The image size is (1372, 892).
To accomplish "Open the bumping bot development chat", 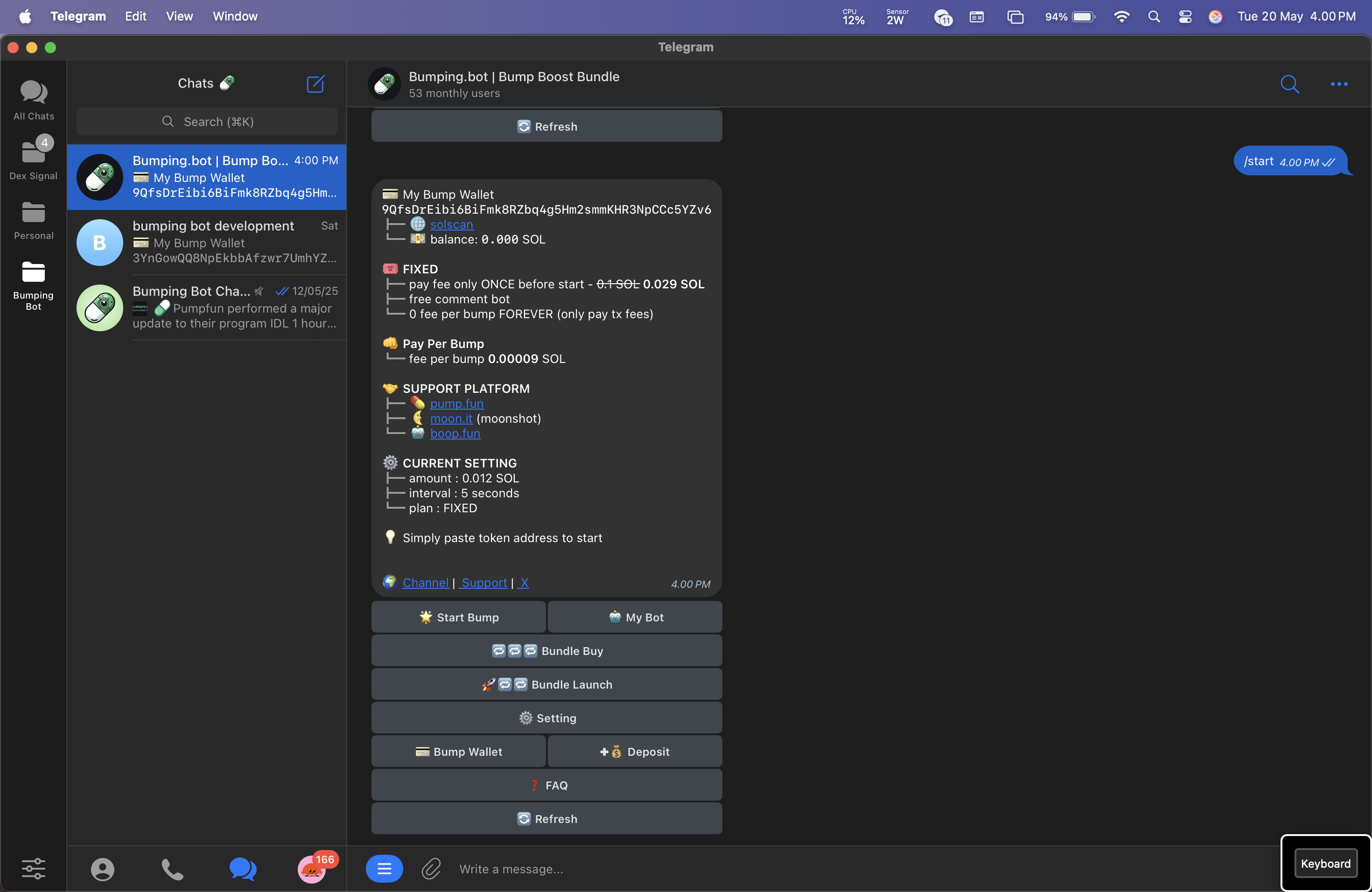I will coord(207,242).
